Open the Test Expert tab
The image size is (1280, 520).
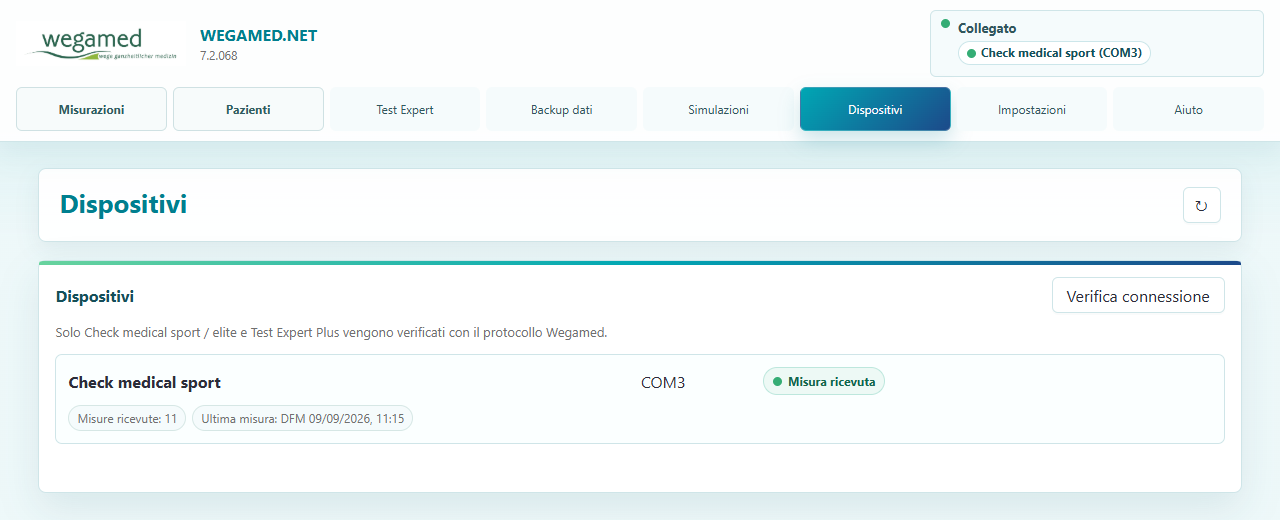coord(405,109)
